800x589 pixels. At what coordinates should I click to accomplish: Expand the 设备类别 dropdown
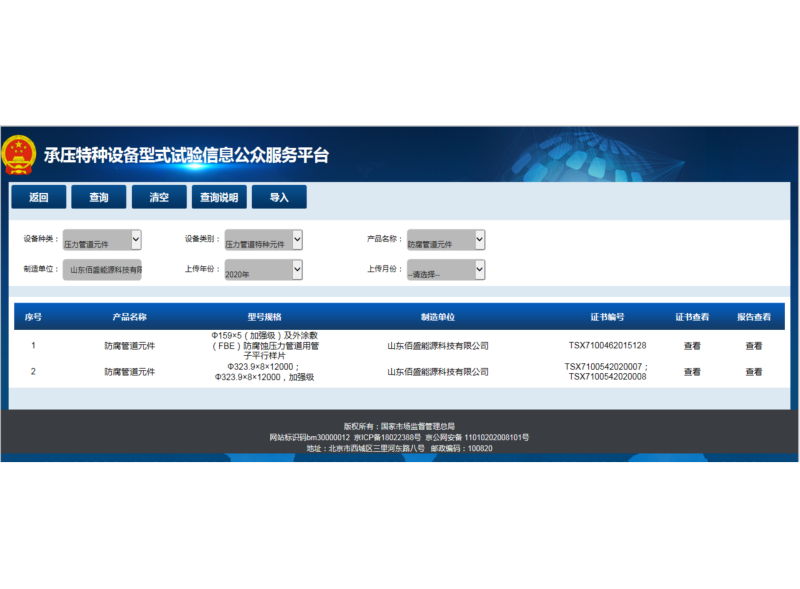(263, 240)
